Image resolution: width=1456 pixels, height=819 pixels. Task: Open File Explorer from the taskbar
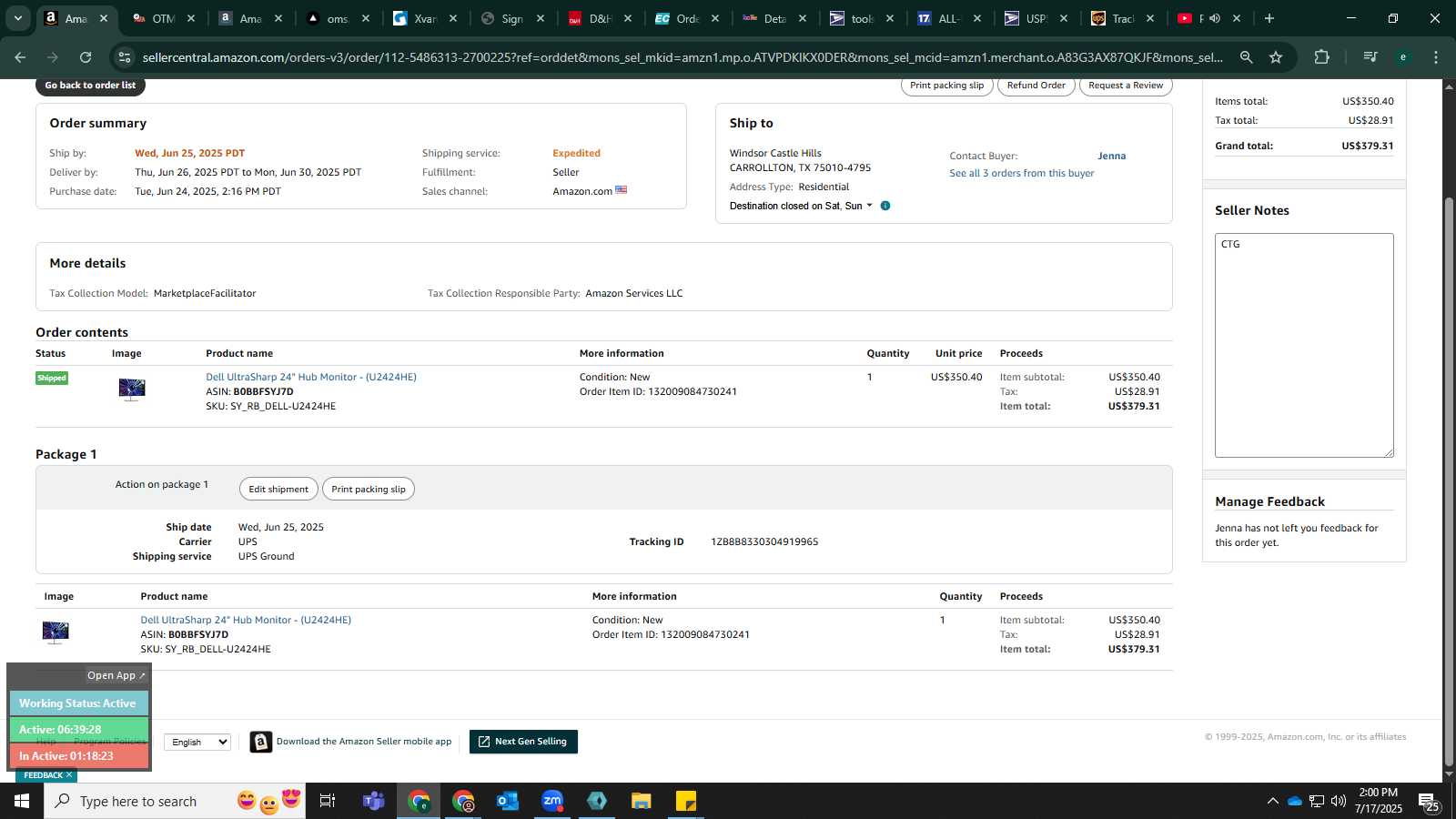tap(642, 801)
